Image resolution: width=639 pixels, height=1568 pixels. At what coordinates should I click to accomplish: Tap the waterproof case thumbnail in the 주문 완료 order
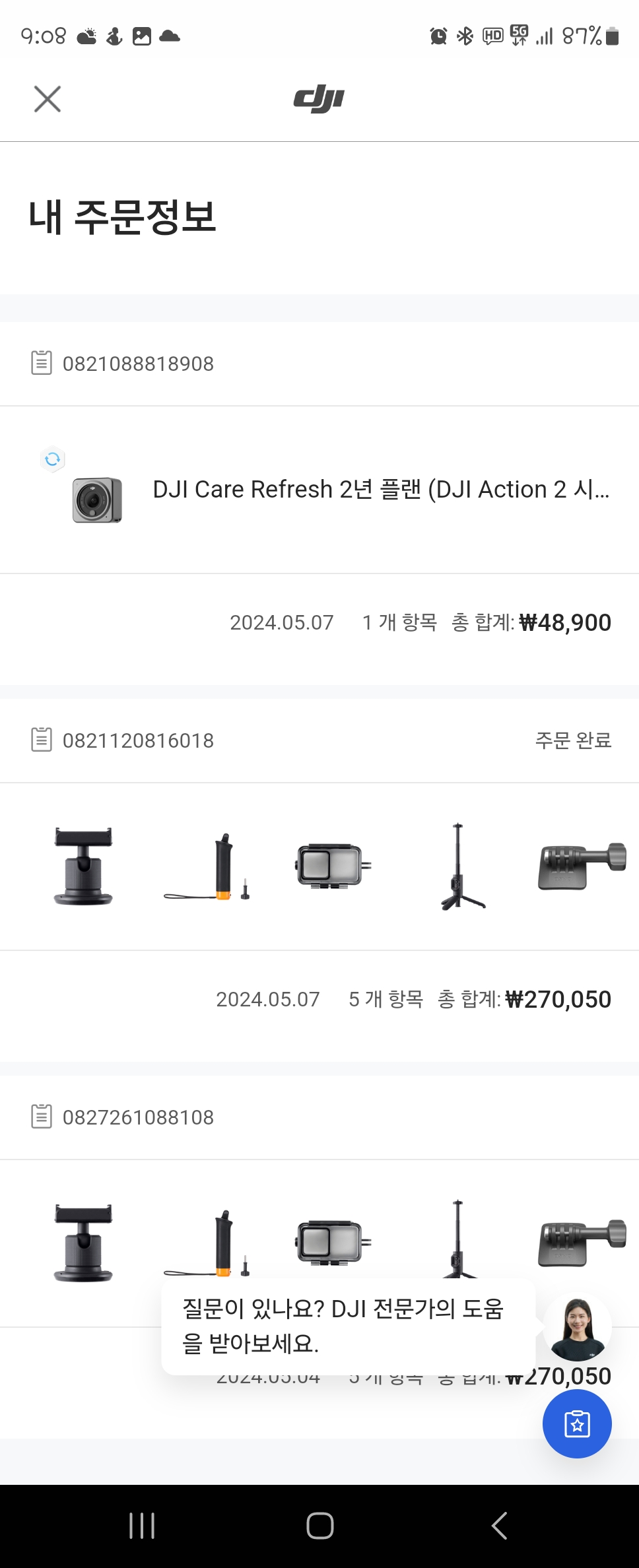click(x=333, y=866)
